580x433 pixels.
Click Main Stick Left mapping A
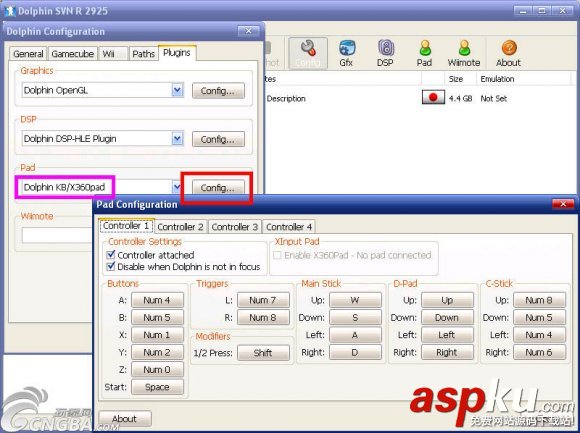point(355,335)
